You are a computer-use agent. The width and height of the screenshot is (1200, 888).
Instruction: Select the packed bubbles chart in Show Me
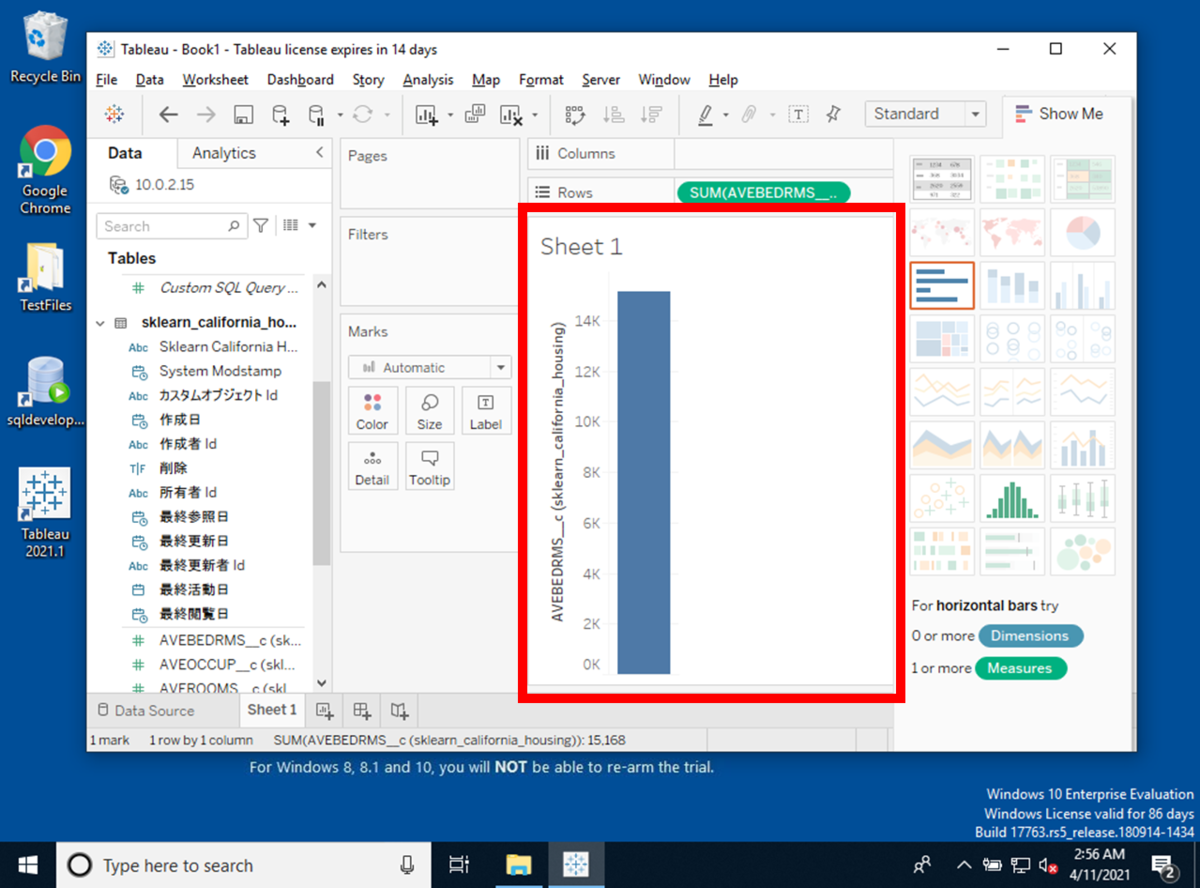point(1082,551)
